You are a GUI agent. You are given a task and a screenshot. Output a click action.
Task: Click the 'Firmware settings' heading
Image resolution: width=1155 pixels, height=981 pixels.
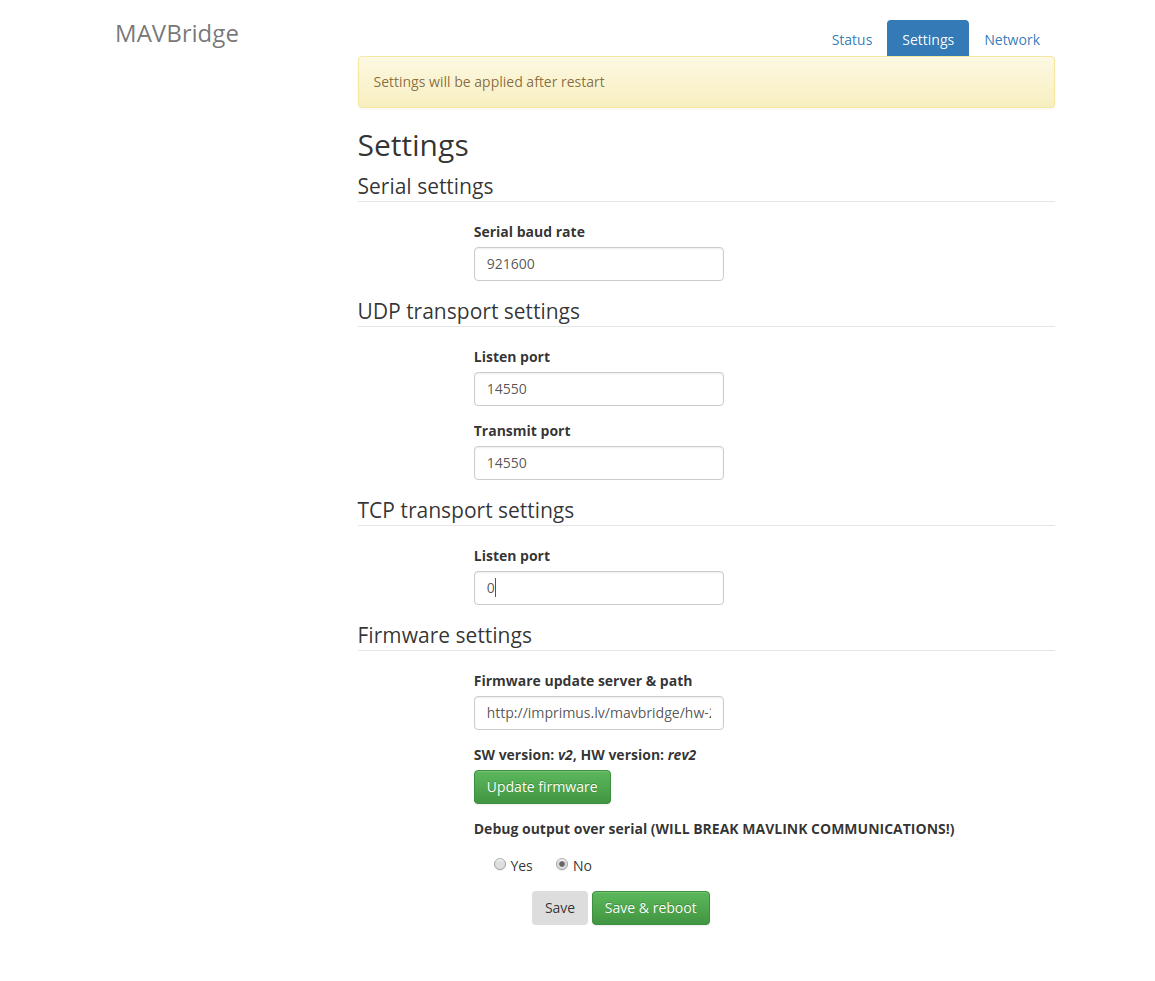[444, 636]
